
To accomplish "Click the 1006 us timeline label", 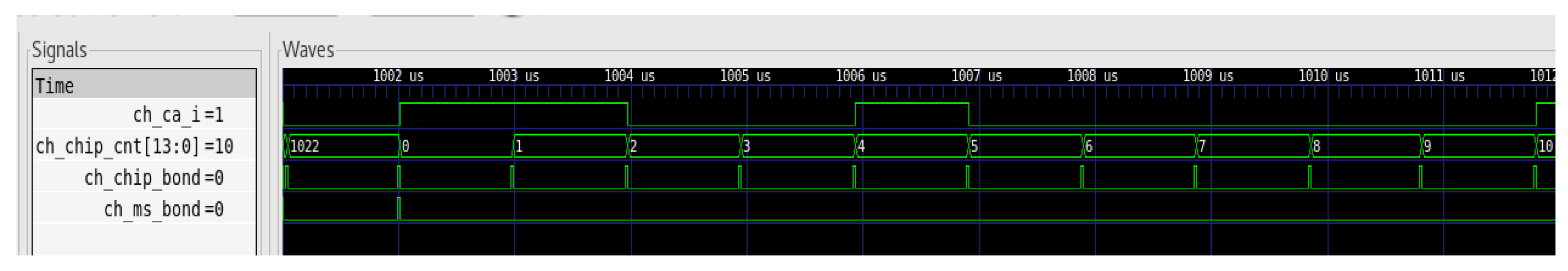I will [861, 76].
